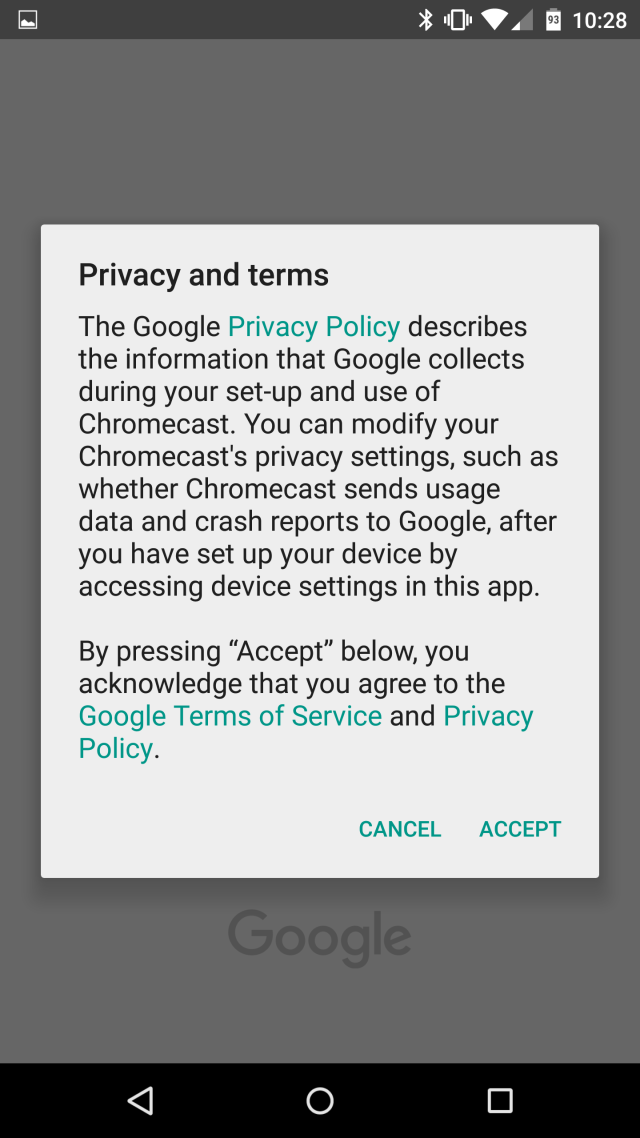Screen dimensions: 640x1138
Task: Tap the Bluetooth status icon
Action: pyautogui.click(x=426, y=20)
